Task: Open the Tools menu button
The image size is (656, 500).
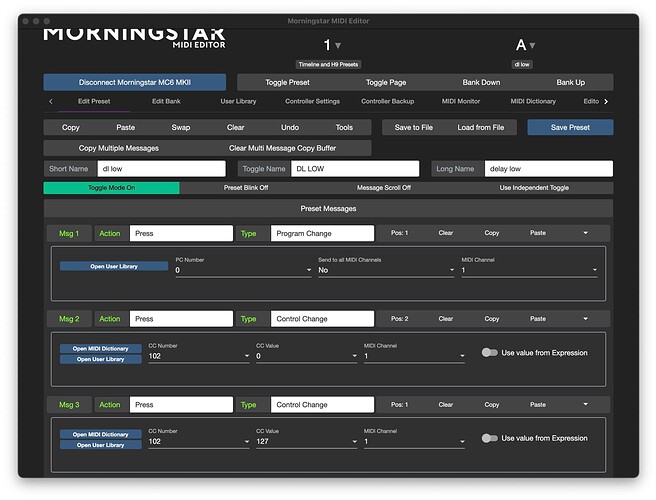Action: click(344, 127)
